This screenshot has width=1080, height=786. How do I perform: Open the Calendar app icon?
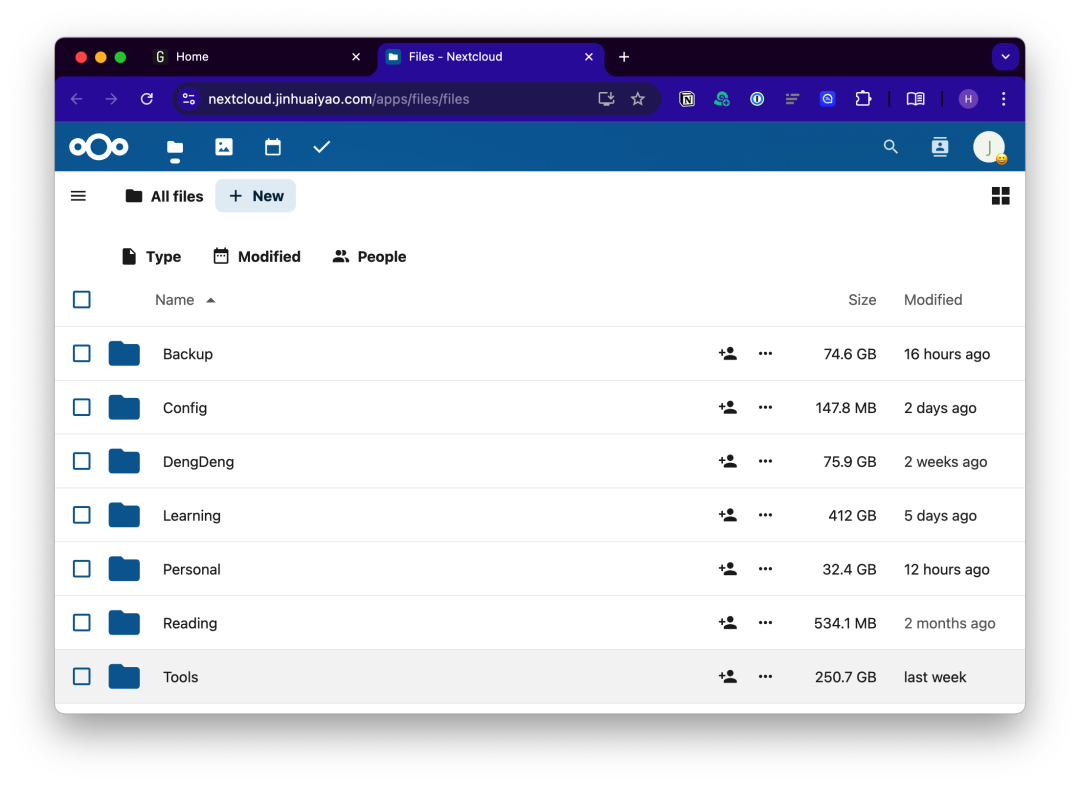272,146
